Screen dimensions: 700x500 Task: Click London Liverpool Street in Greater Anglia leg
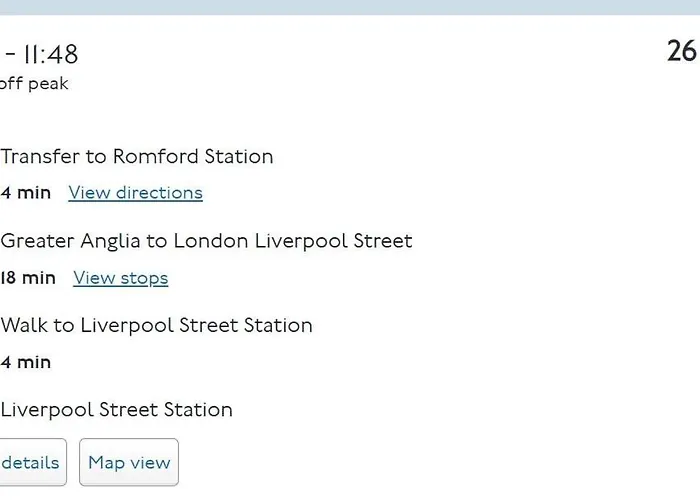[x=293, y=241]
